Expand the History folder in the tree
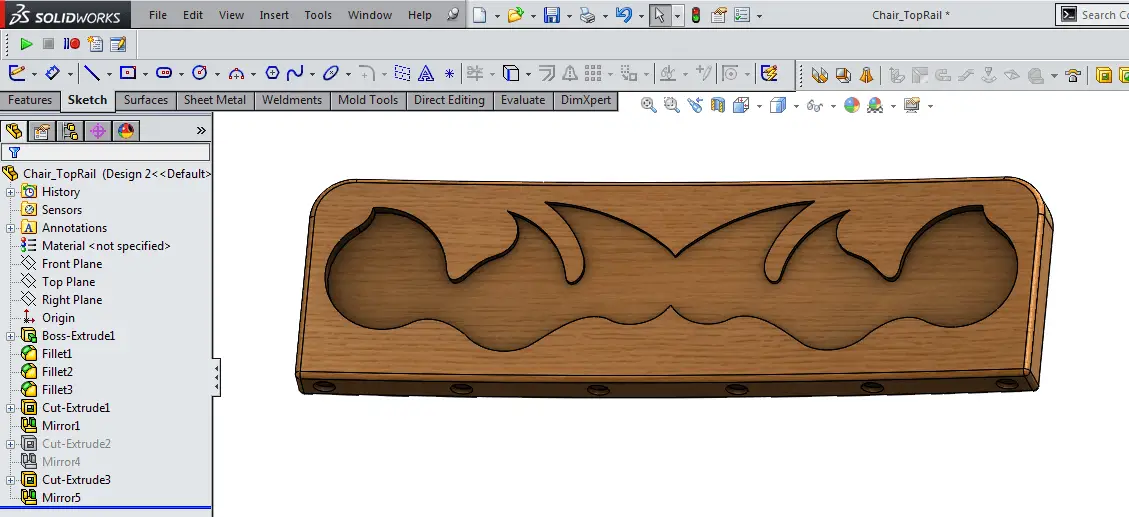This screenshot has height=517, width=1129. [x=11, y=192]
